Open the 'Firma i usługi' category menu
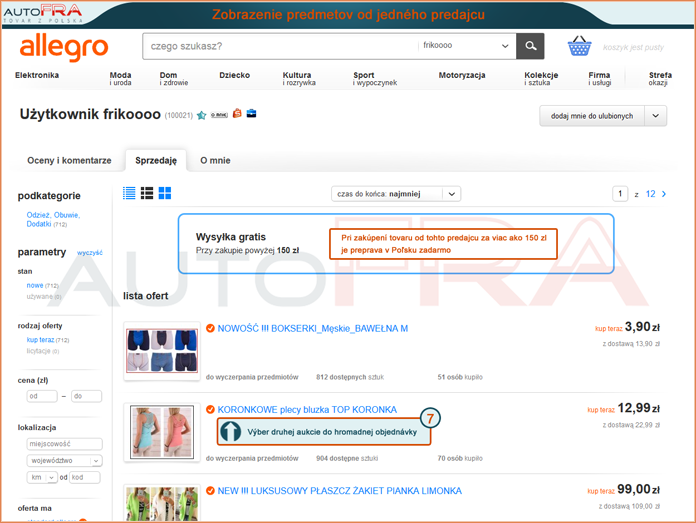The image size is (696, 523). (x=600, y=79)
